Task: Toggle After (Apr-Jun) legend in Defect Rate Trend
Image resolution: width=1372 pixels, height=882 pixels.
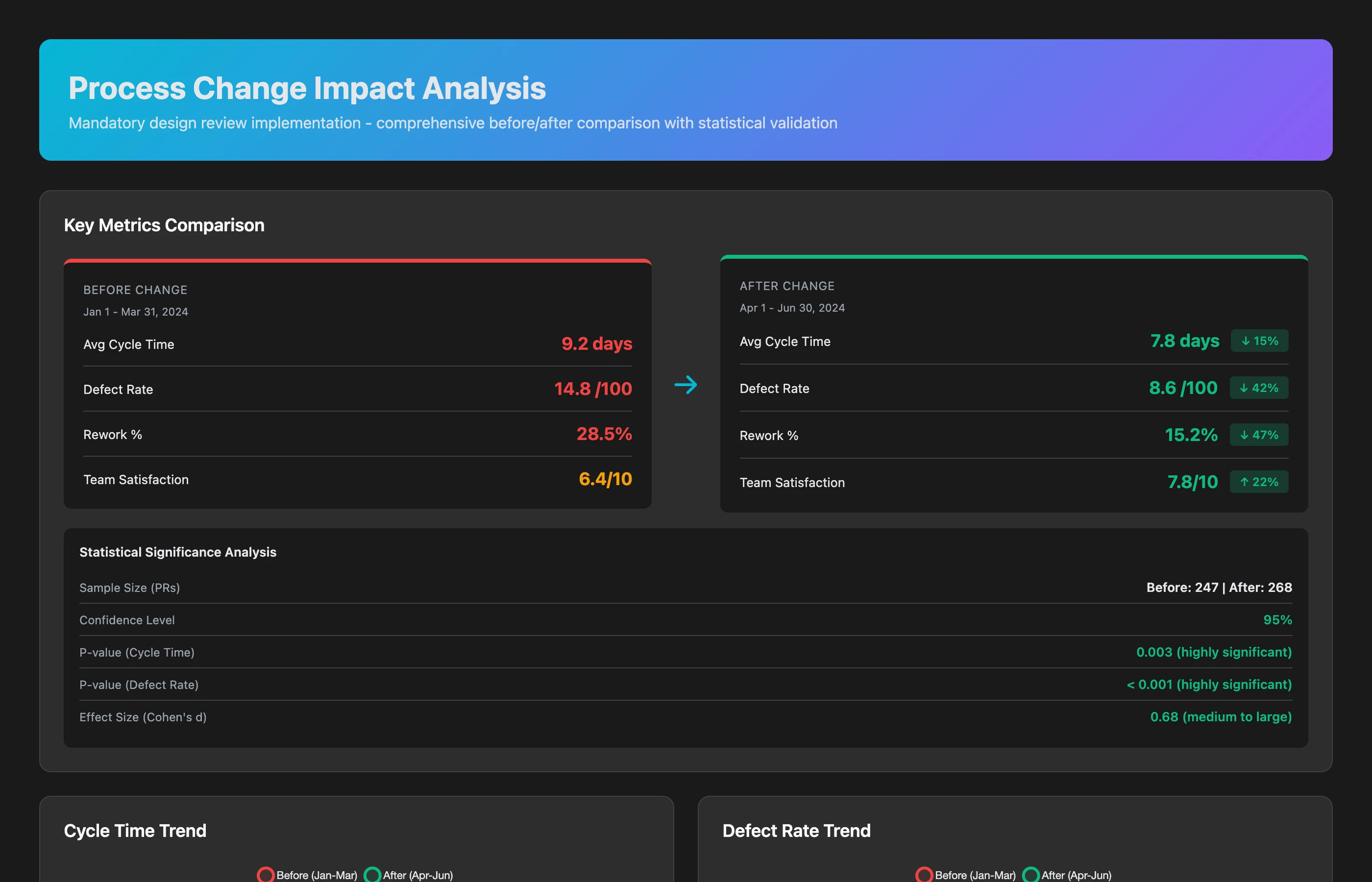Action: tap(1067, 875)
